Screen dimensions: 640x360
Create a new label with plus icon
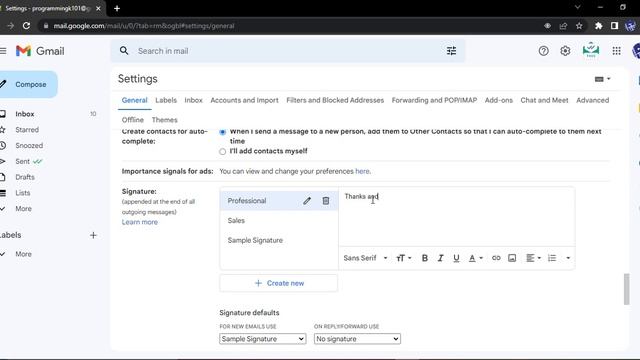point(93,235)
